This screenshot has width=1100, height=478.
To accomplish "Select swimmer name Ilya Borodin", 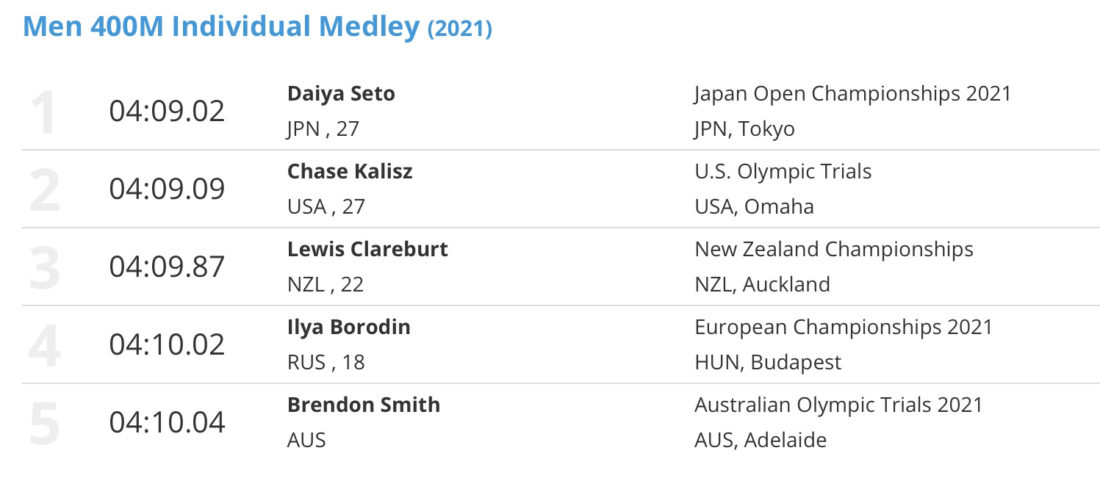I will point(349,328).
